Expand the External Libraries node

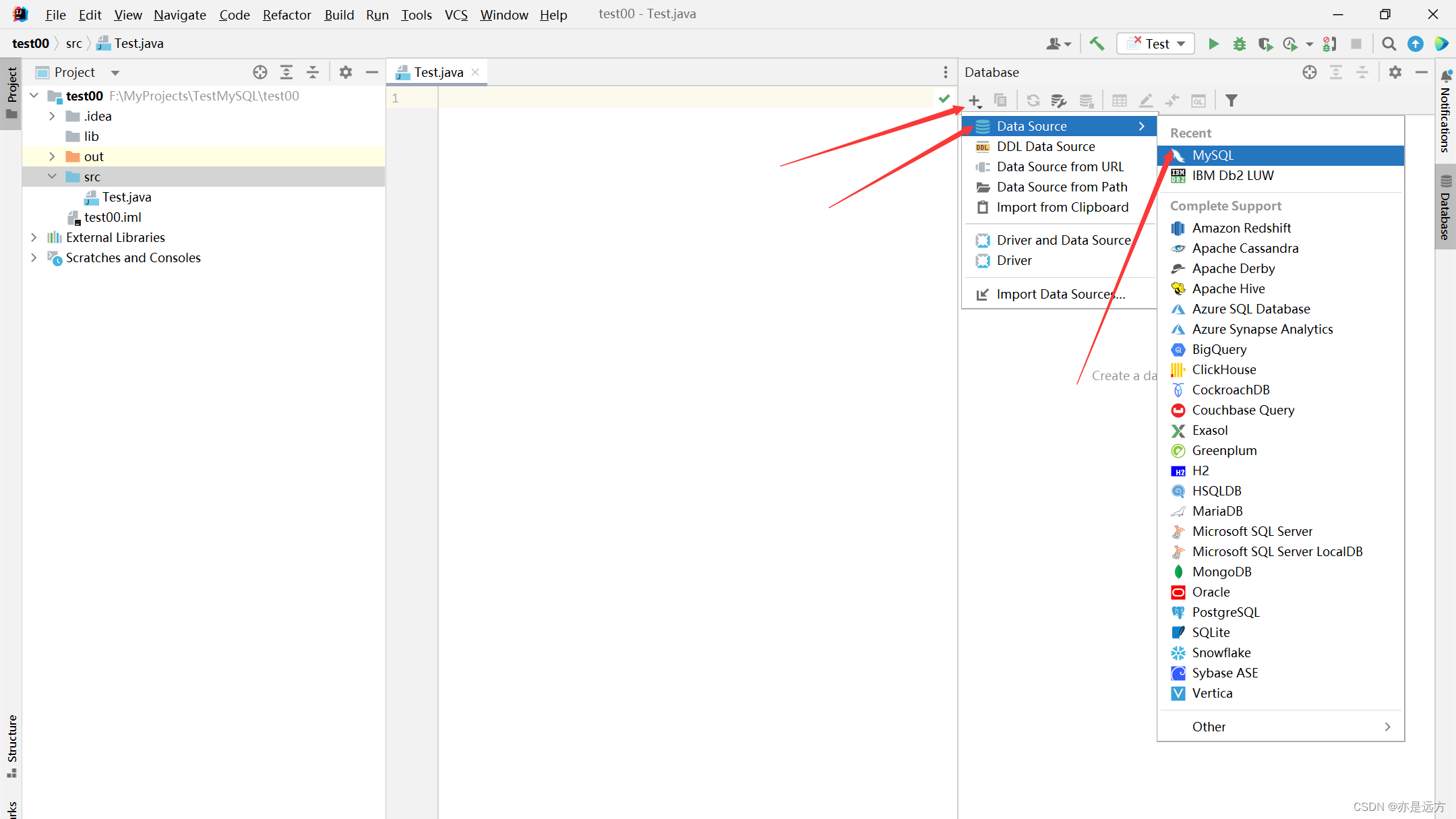point(34,237)
